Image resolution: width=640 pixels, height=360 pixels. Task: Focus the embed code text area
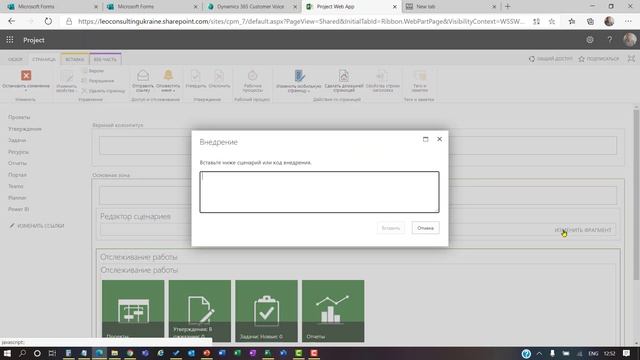[319, 192]
